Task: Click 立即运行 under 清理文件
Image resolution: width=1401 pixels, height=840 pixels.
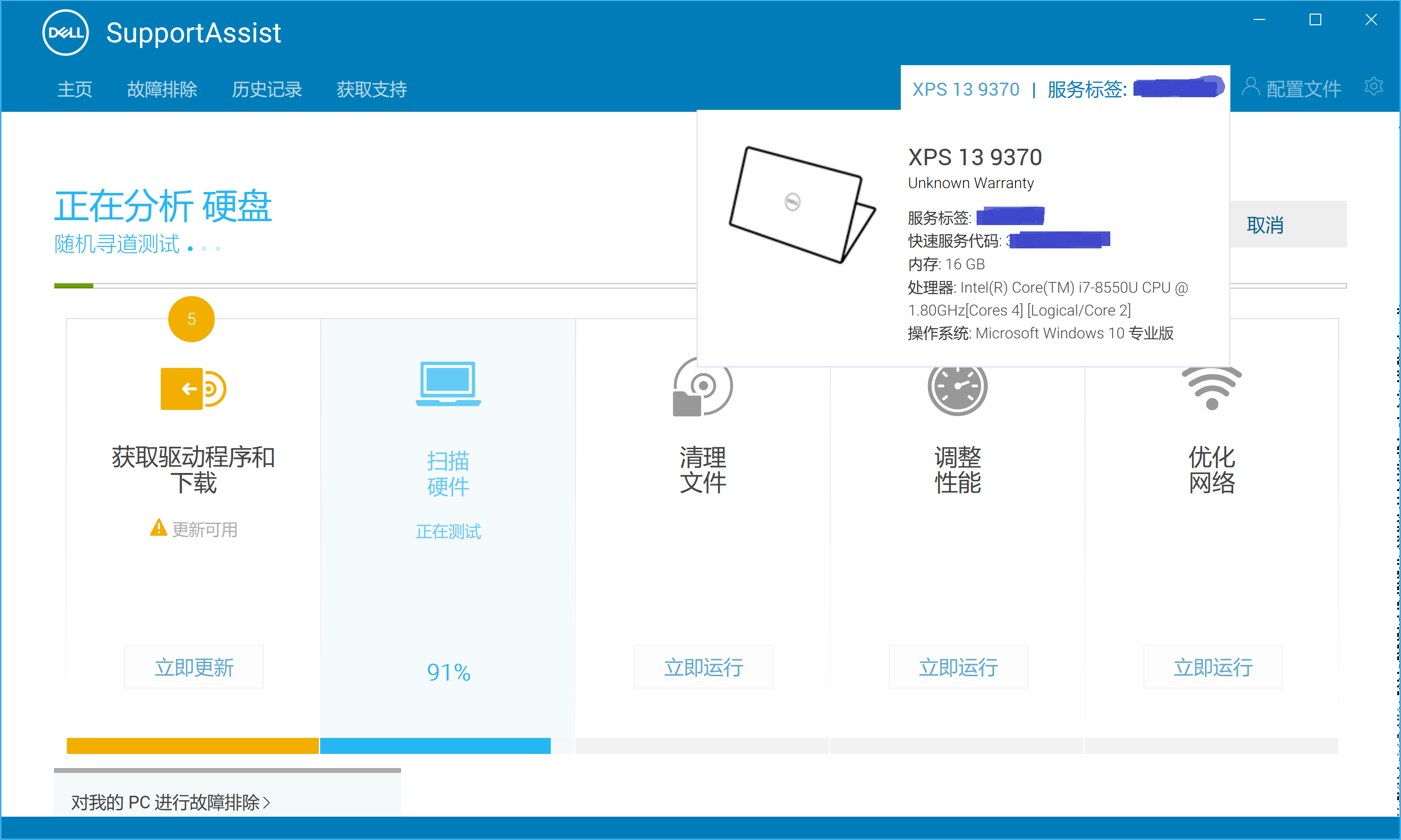Action: tap(703, 667)
